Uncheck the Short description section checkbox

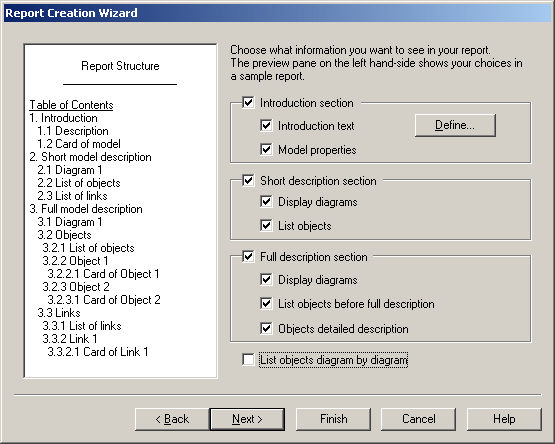(248, 181)
